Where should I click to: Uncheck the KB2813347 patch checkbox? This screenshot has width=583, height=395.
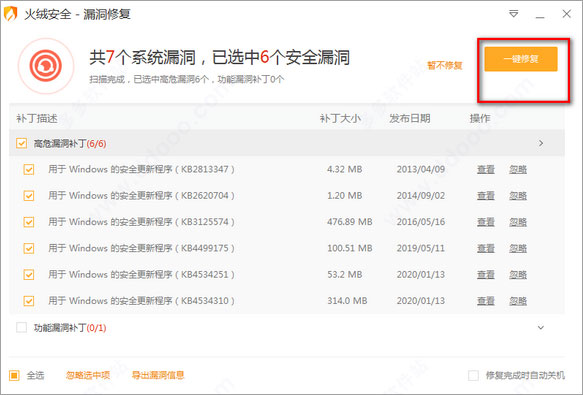(29, 170)
